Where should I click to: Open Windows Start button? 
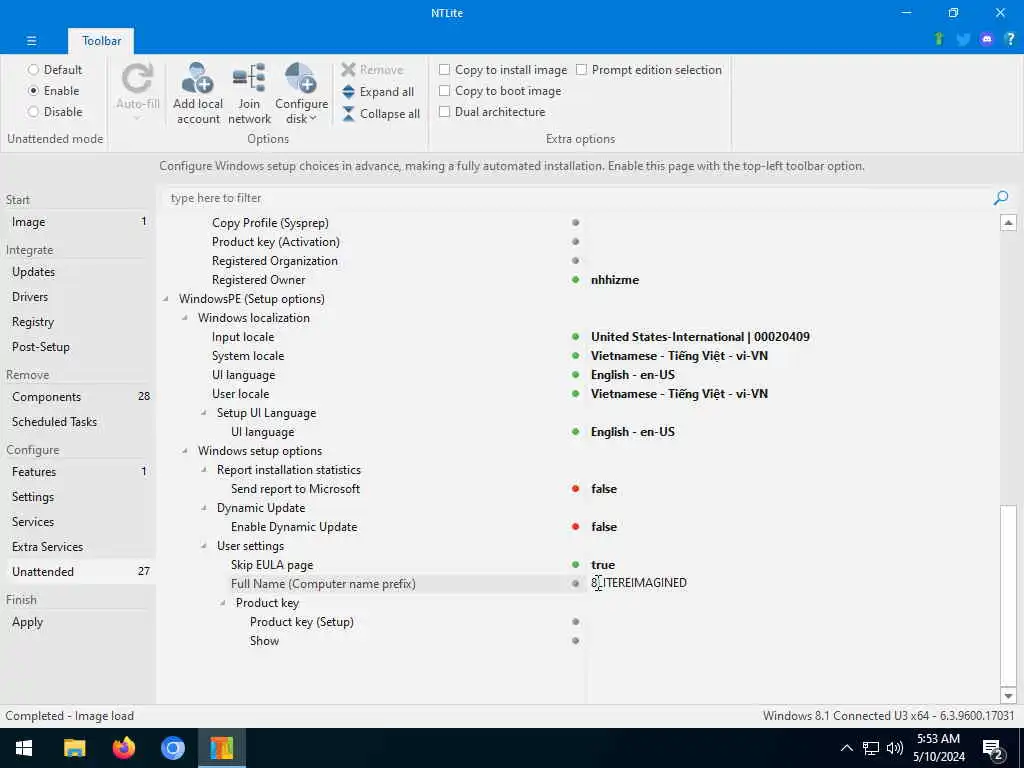tap(24, 748)
